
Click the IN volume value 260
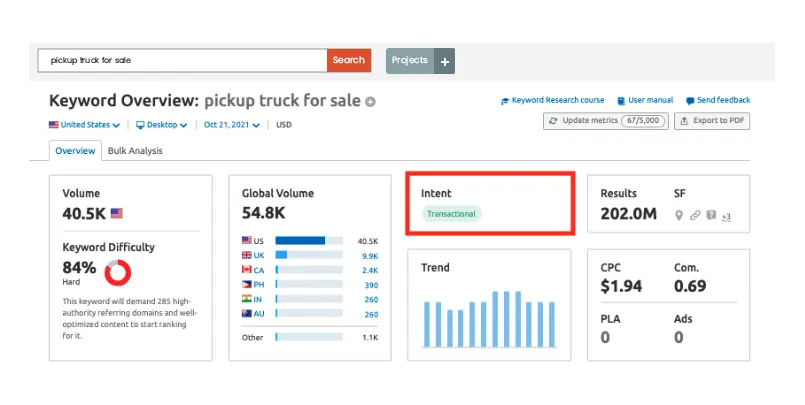[x=371, y=300]
